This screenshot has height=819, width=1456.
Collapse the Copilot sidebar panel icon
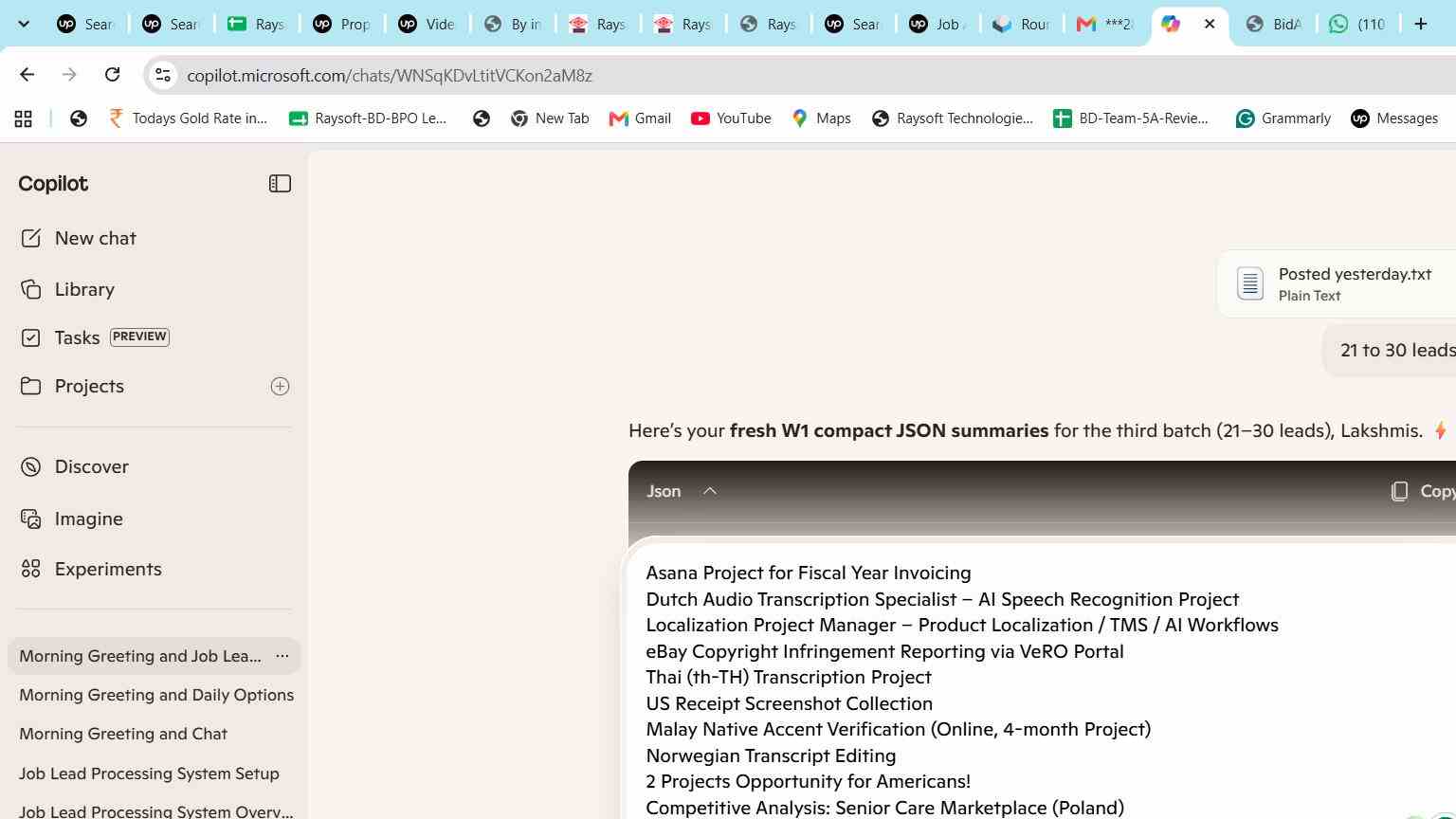(x=280, y=184)
